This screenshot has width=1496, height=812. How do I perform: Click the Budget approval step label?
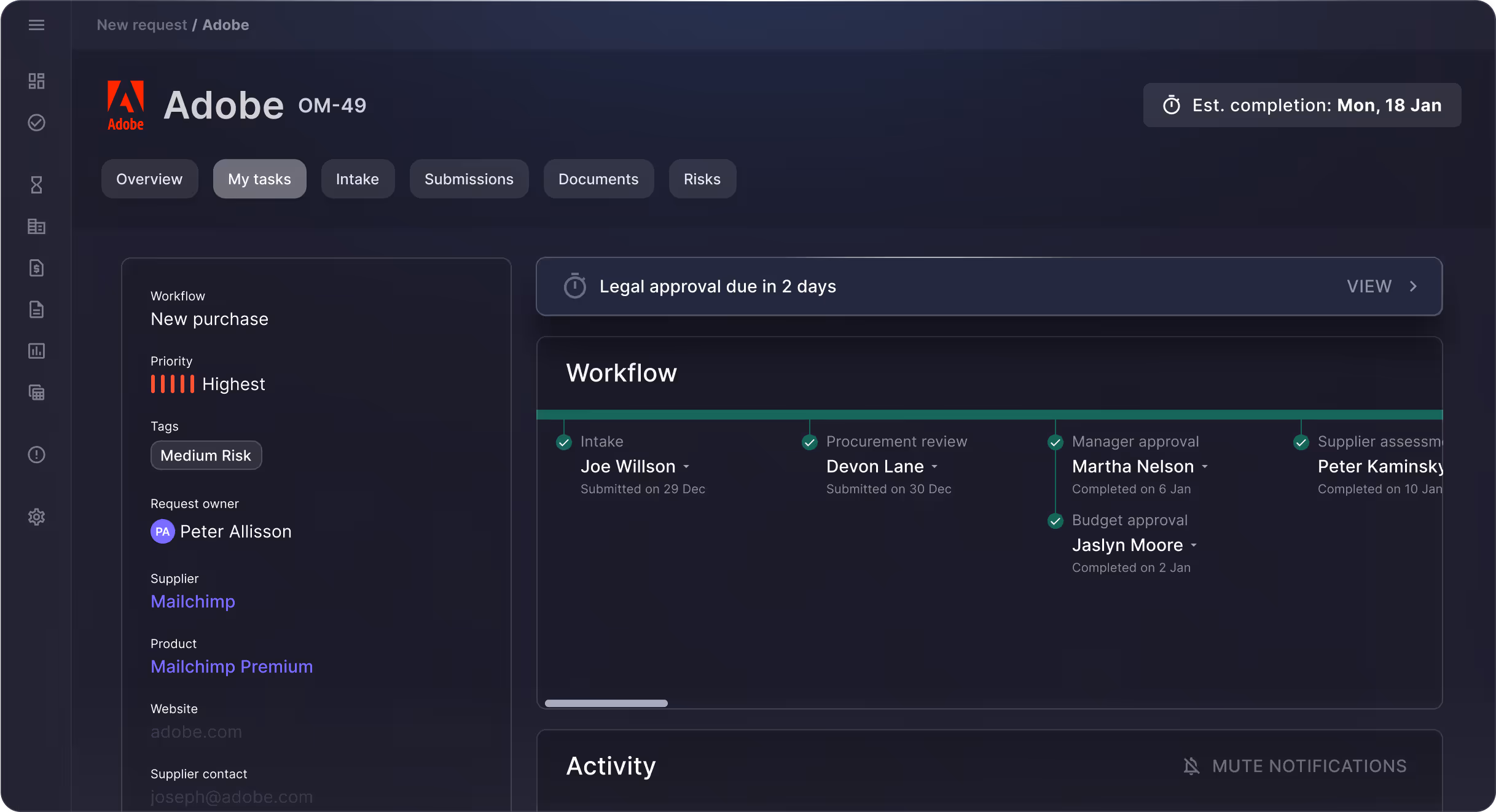tap(1129, 520)
